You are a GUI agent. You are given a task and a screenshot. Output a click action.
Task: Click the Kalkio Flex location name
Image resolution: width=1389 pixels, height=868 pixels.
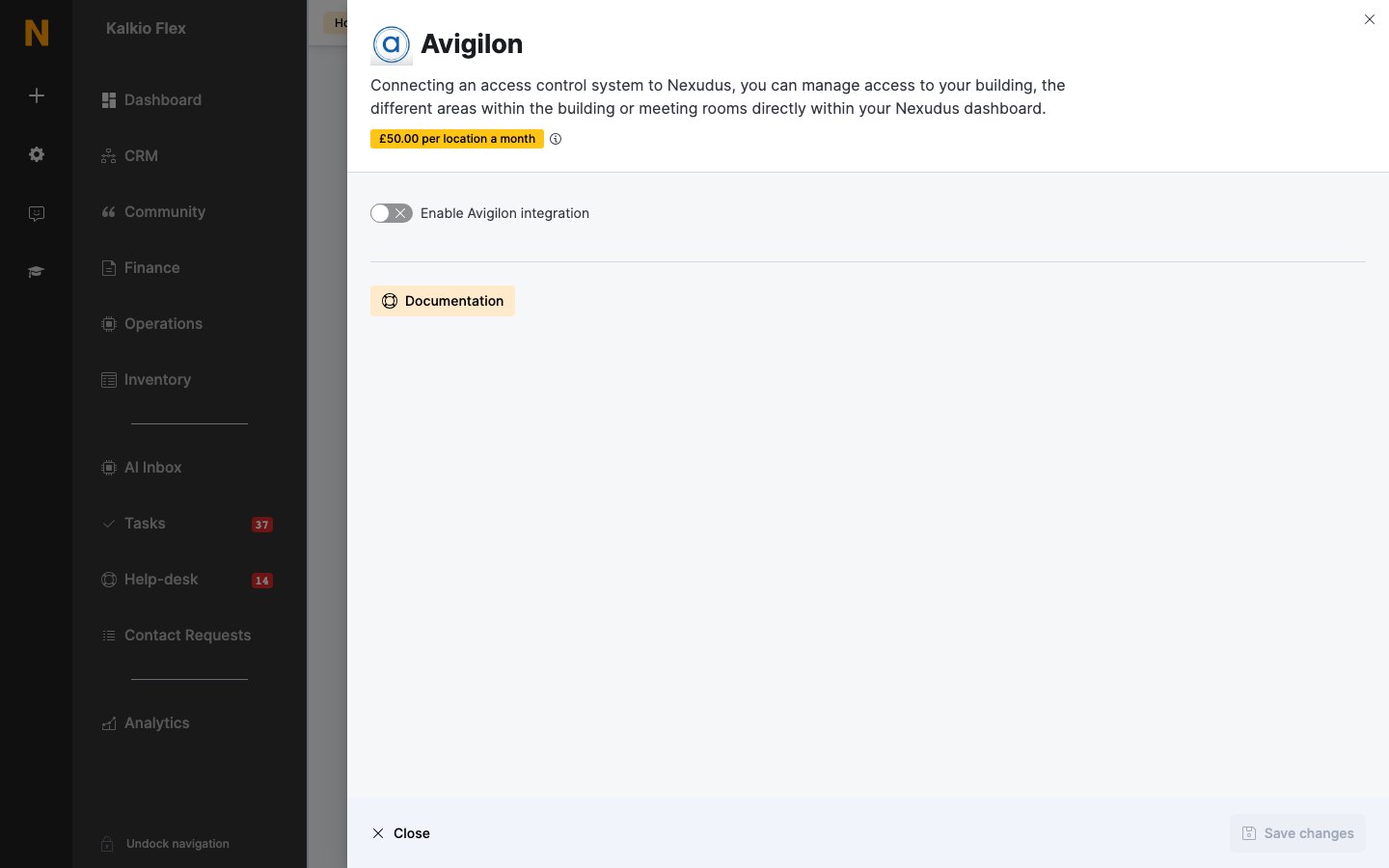pyautogui.click(x=146, y=29)
